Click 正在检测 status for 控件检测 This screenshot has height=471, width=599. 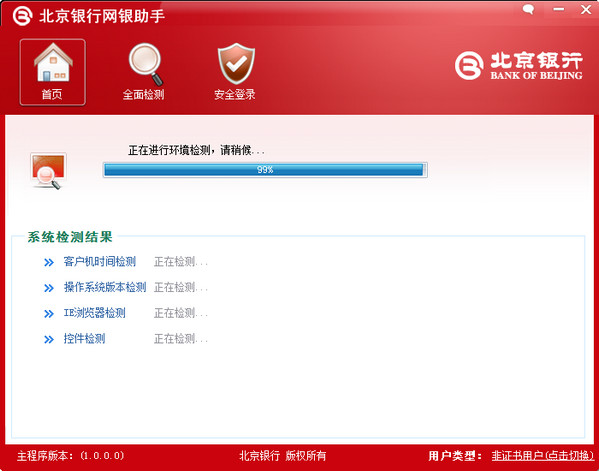[180, 338]
